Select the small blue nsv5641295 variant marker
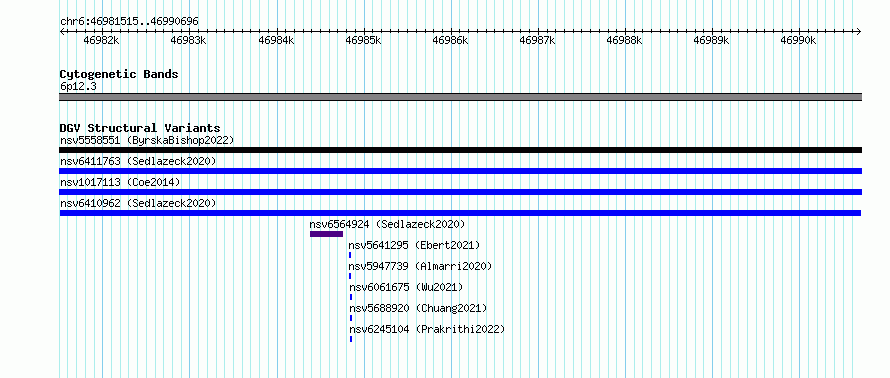Screen dimensions: 890x378 [350, 255]
